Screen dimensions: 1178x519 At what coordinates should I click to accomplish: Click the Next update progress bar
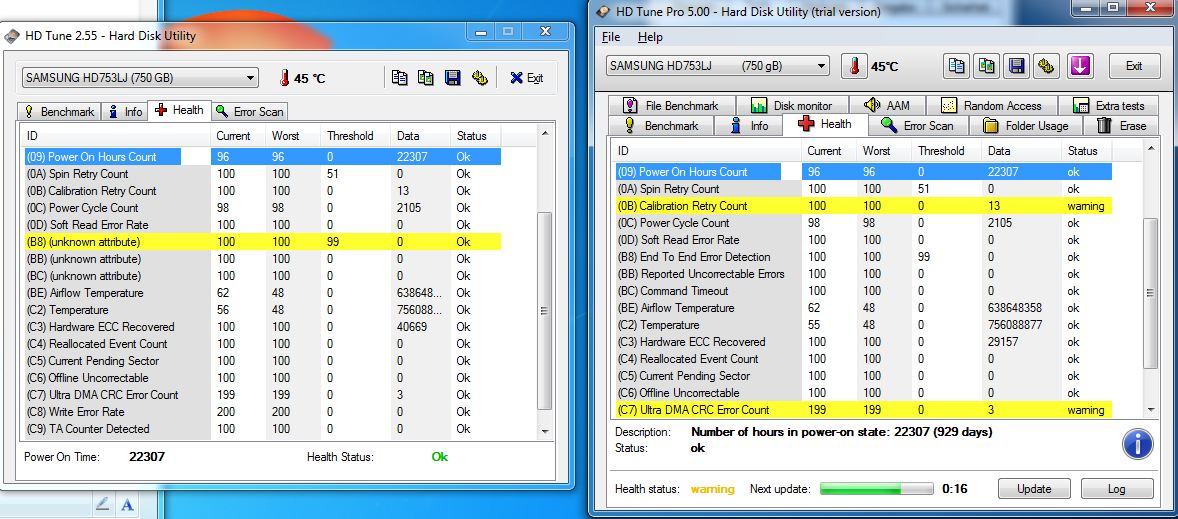tap(877, 489)
